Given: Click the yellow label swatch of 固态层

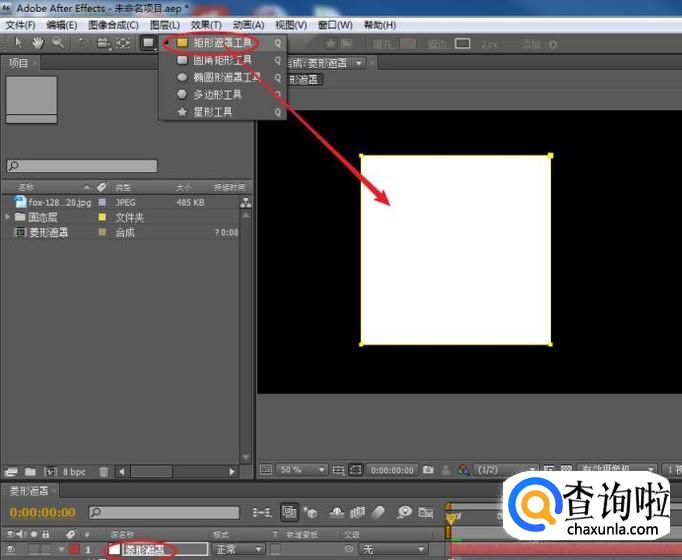Looking at the screenshot, I should 102,217.
